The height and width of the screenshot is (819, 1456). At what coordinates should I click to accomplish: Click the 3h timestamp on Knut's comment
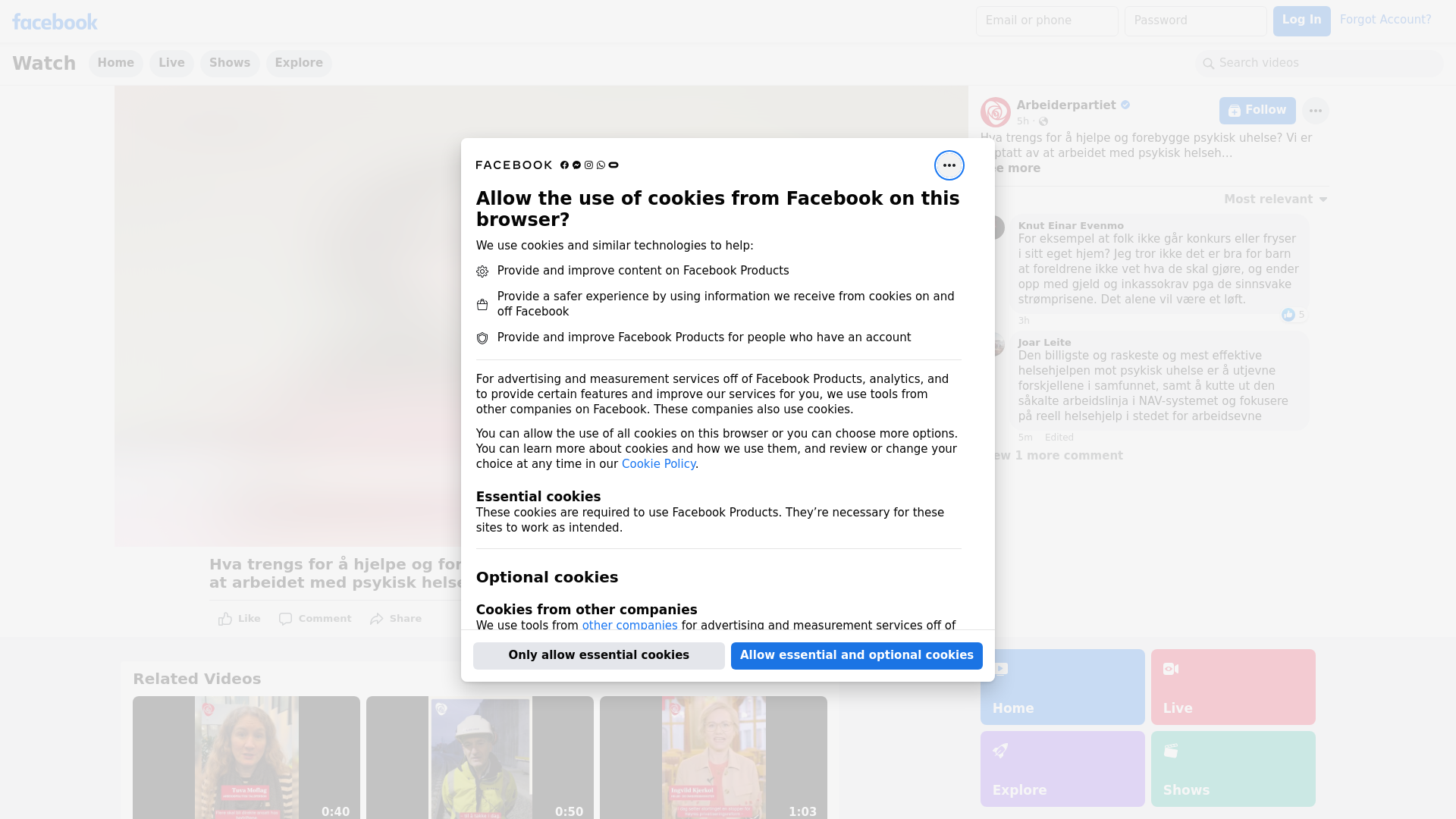[x=1024, y=321]
